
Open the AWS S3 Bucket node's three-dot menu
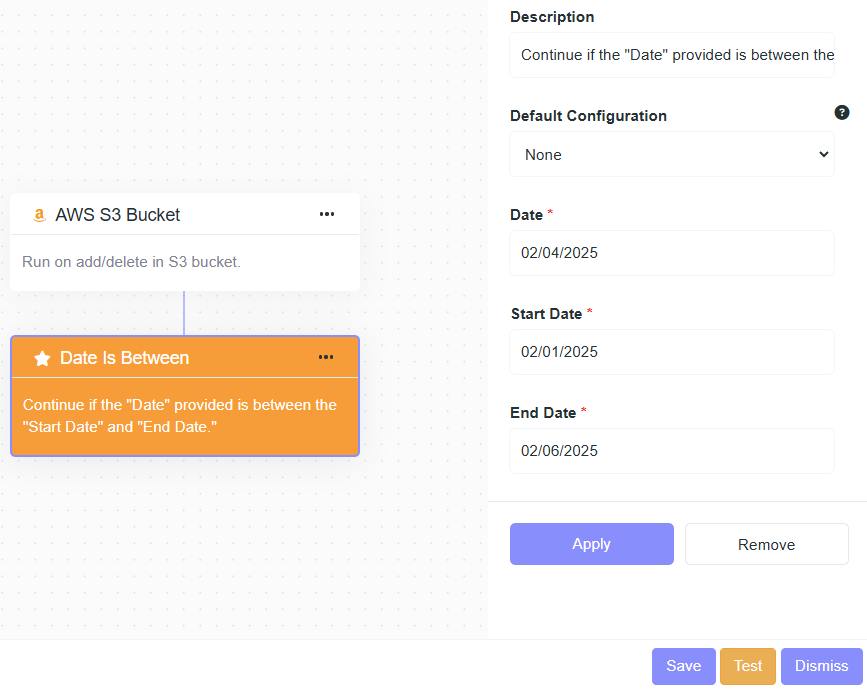coord(327,214)
